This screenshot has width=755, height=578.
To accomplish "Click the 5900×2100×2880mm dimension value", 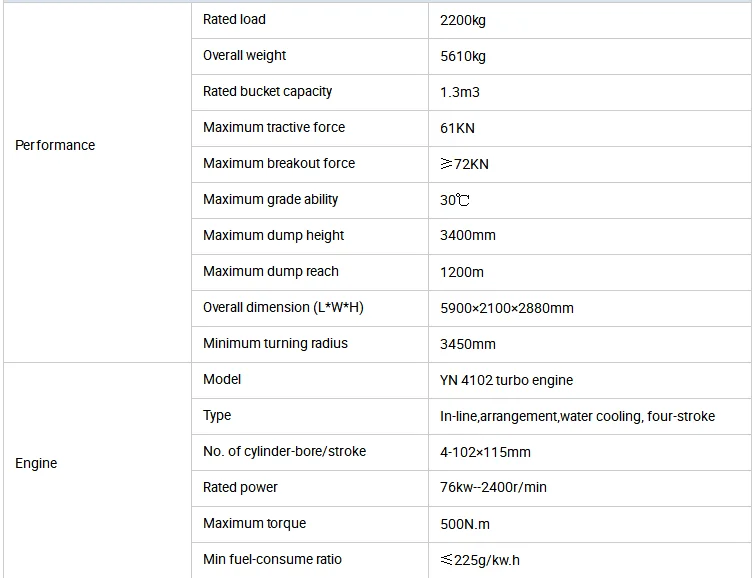I will (506, 308).
